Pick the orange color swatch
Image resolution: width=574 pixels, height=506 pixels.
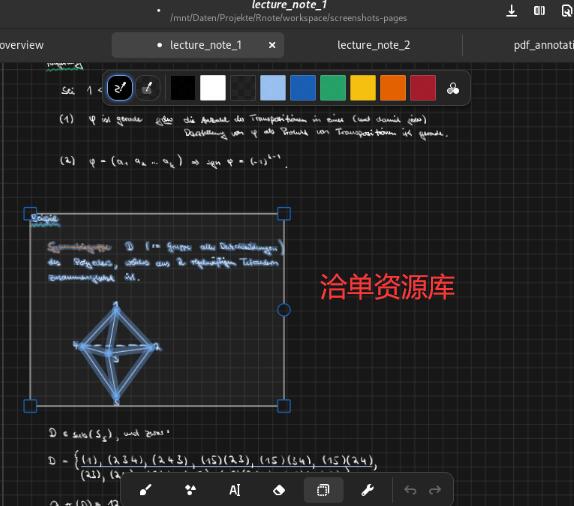click(393, 88)
